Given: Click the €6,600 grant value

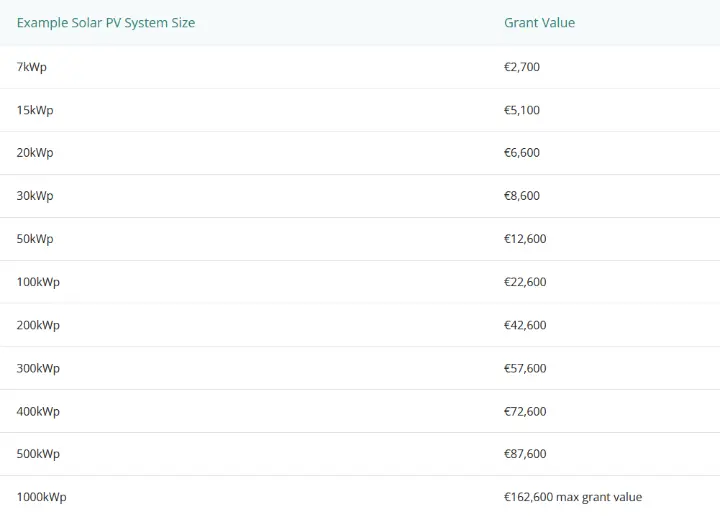Looking at the screenshot, I should click(522, 152).
